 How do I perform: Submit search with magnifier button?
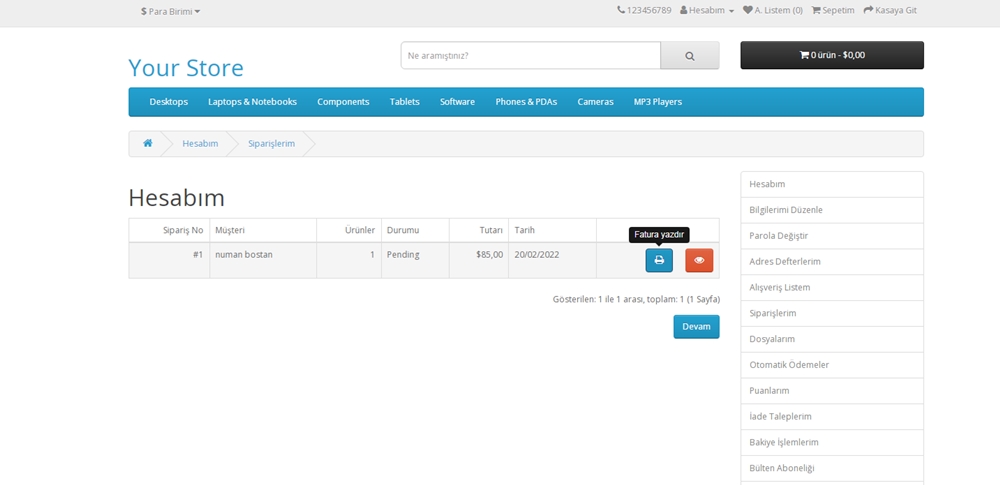coord(689,56)
